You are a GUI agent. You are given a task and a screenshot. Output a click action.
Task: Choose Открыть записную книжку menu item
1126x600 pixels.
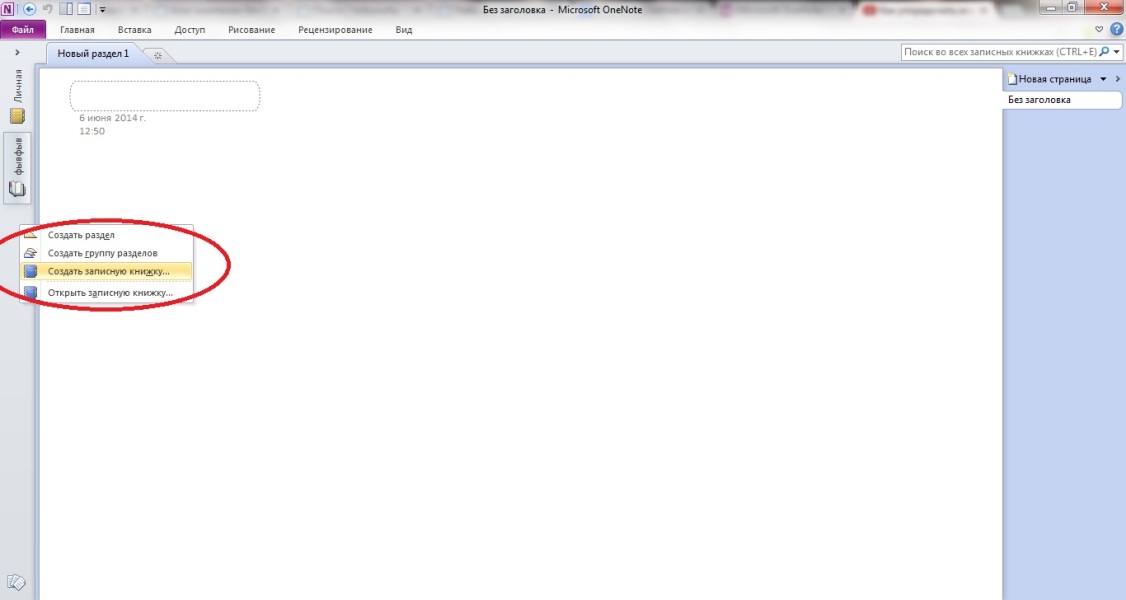click(106, 292)
